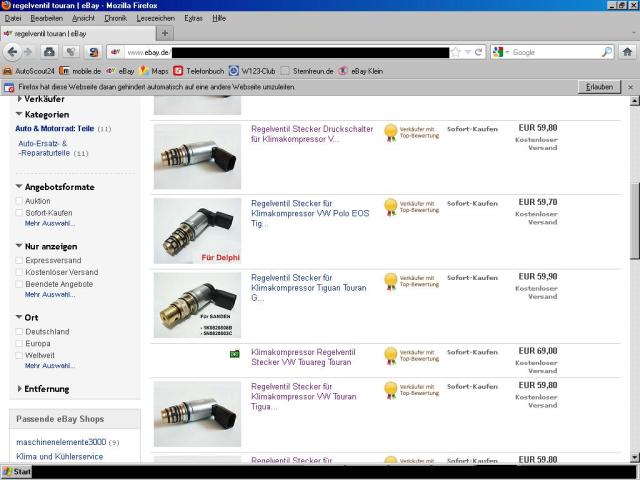Bookmark this page with the star icon
This screenshot has width=640, height=480.
point(456,52)
